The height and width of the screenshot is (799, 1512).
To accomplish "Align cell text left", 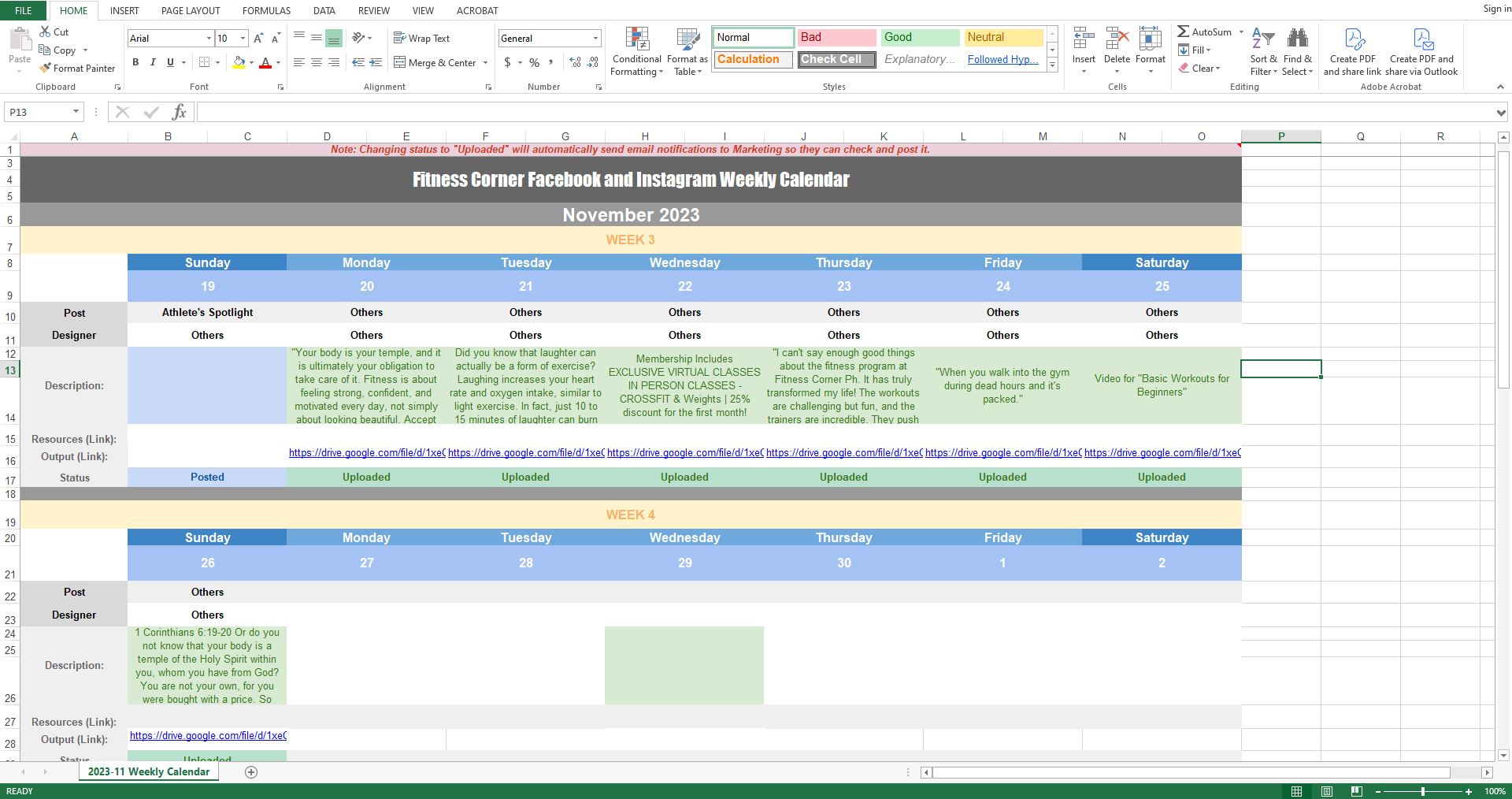I will pyautogui.click(x=299, y=62).
